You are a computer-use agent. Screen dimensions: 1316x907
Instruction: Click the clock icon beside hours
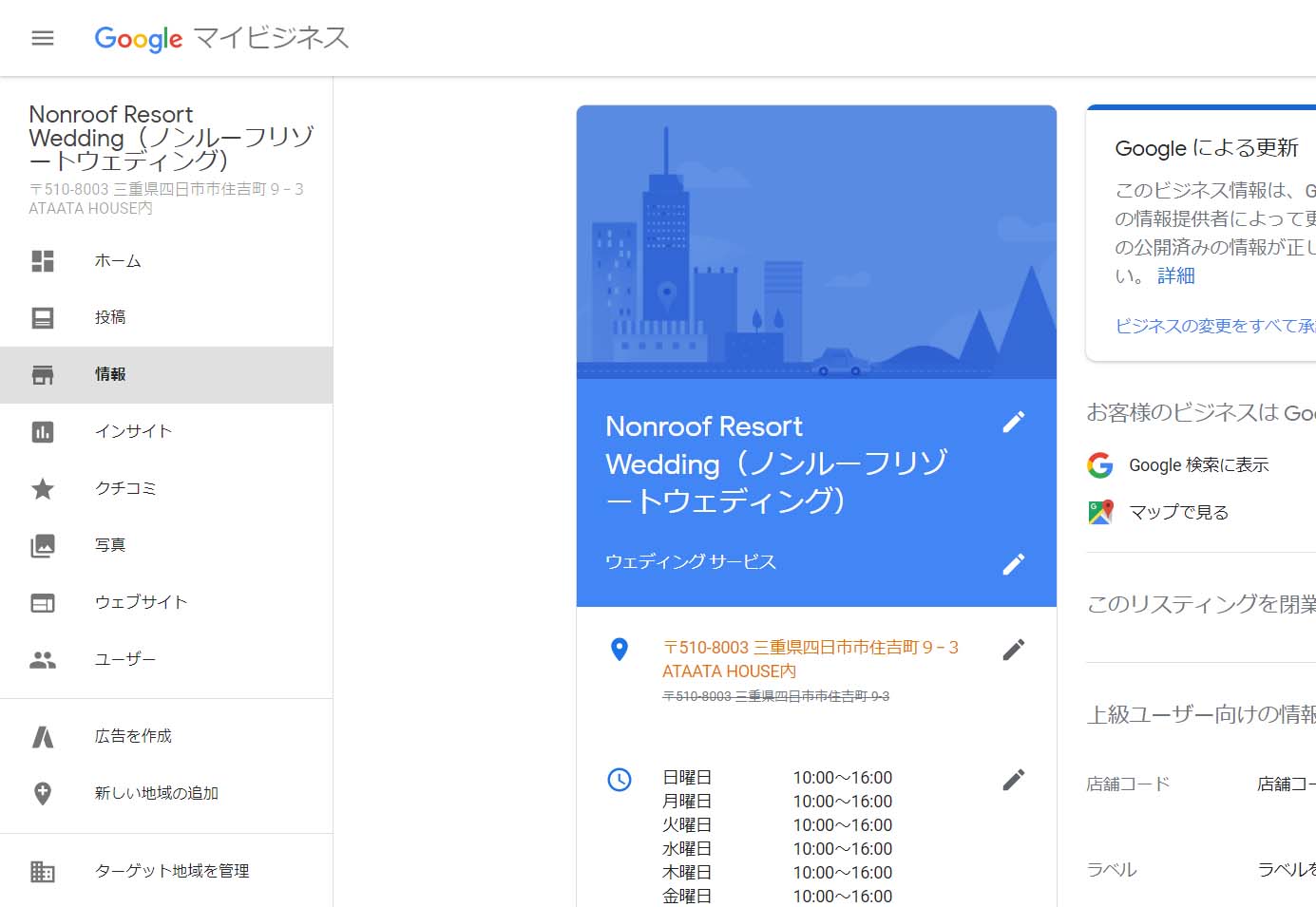tap(620, 780)
